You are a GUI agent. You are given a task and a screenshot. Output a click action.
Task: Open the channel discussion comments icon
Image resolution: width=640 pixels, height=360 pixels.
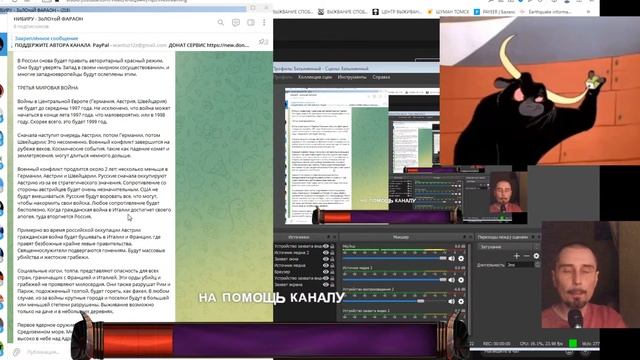[x=236, y=22]
